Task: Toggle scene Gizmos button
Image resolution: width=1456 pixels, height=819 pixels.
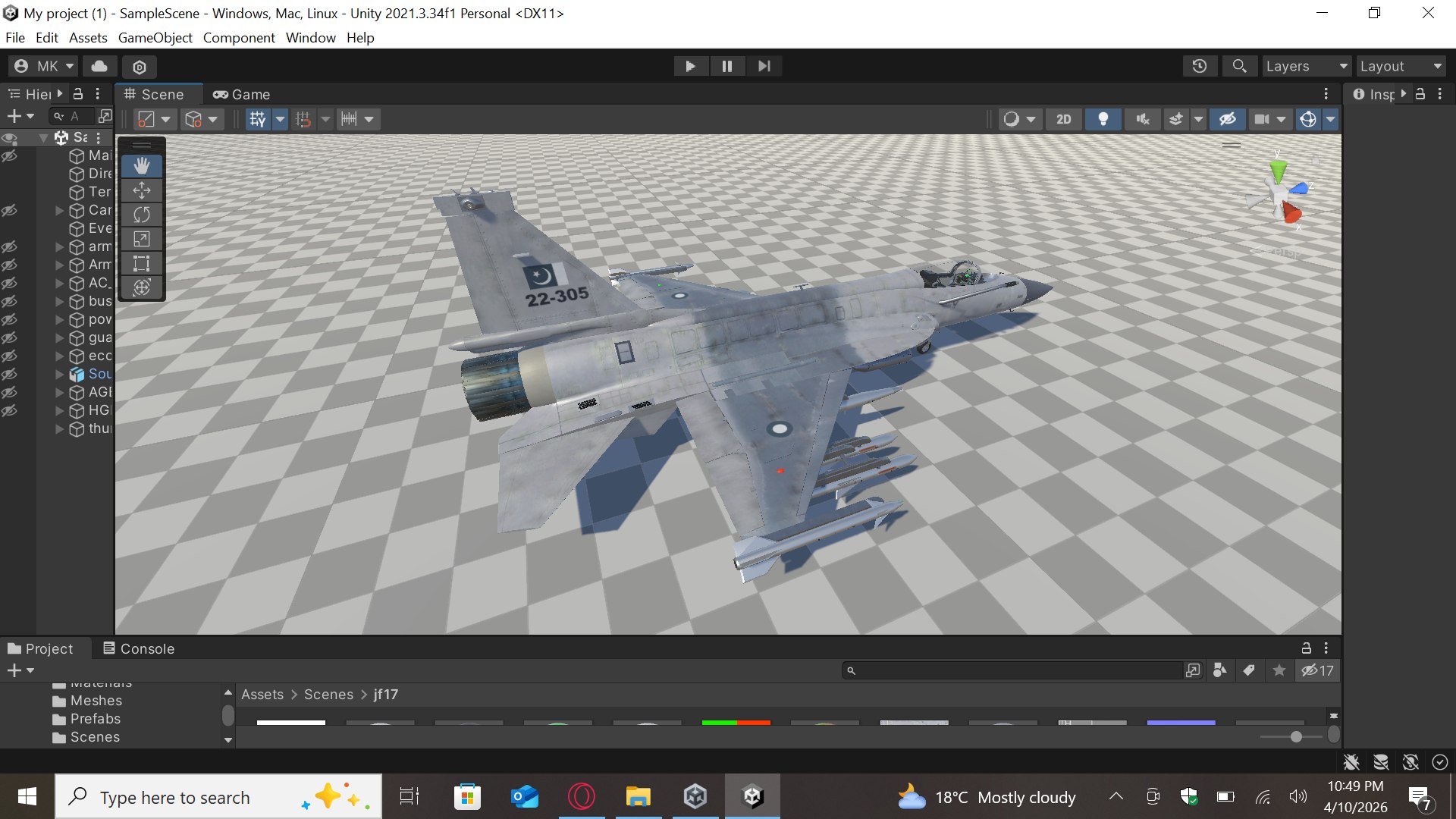Action: 1308,119
